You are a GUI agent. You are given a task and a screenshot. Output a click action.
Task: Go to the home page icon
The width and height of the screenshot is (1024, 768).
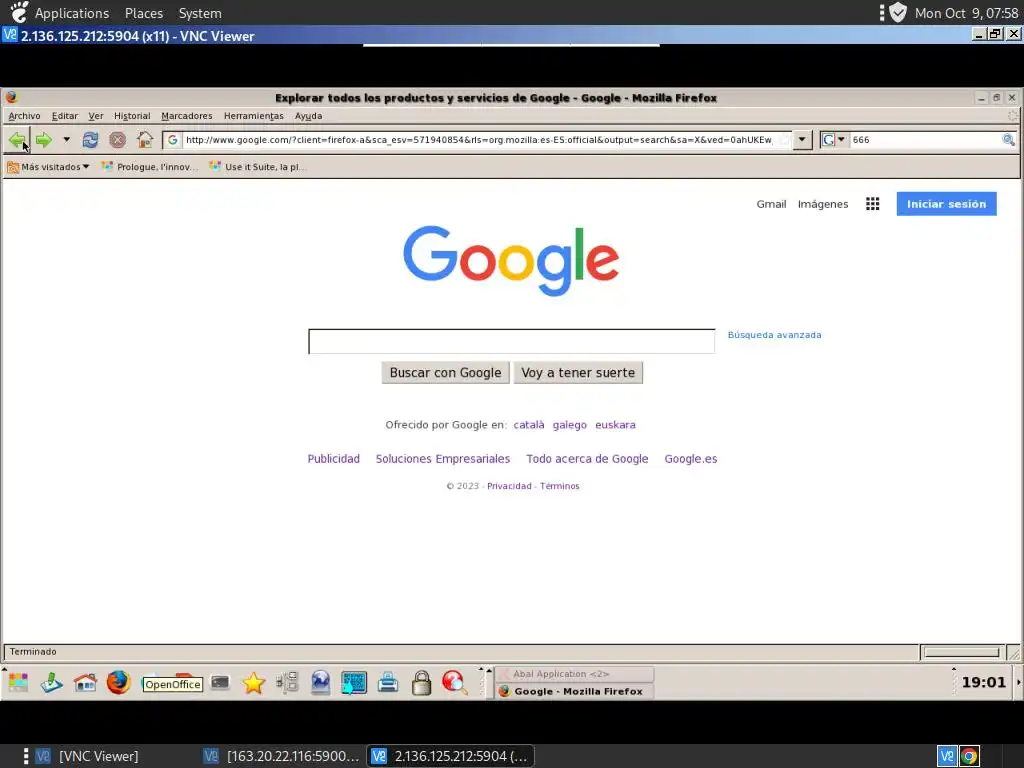pyautogui.click(x=145, y=140)
